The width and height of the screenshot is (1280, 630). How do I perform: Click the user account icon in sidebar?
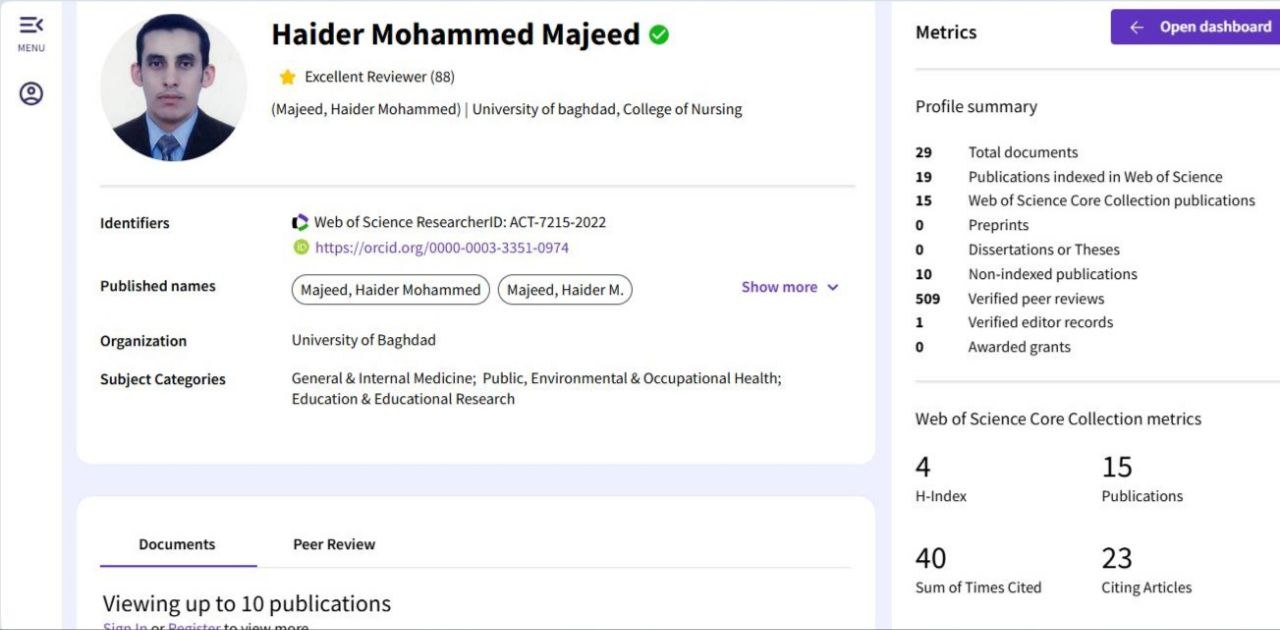(31, 94)
